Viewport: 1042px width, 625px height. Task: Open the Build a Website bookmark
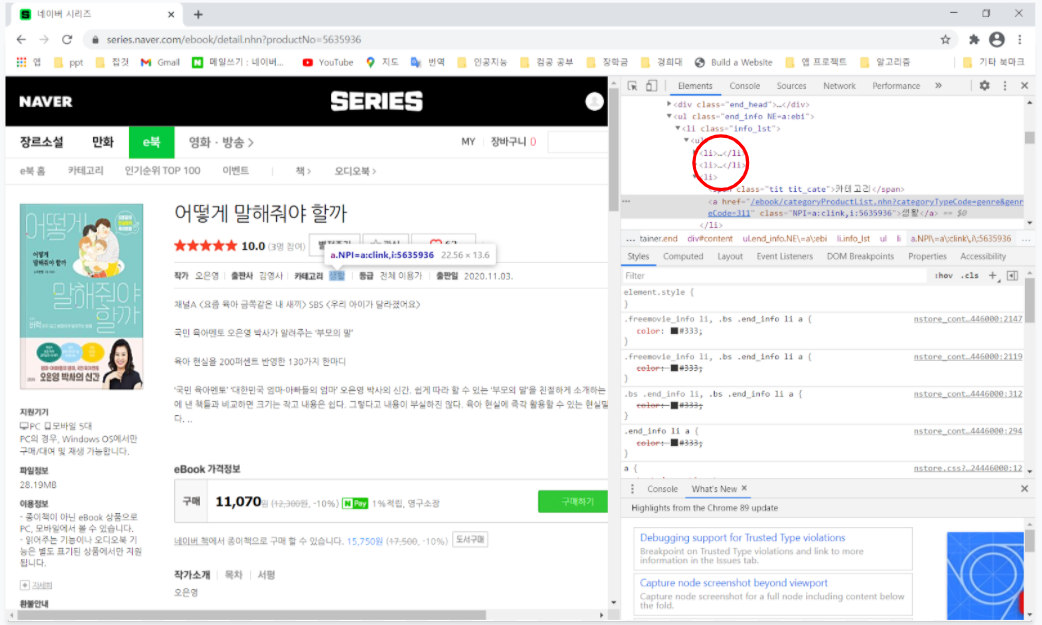coord(734,62)
